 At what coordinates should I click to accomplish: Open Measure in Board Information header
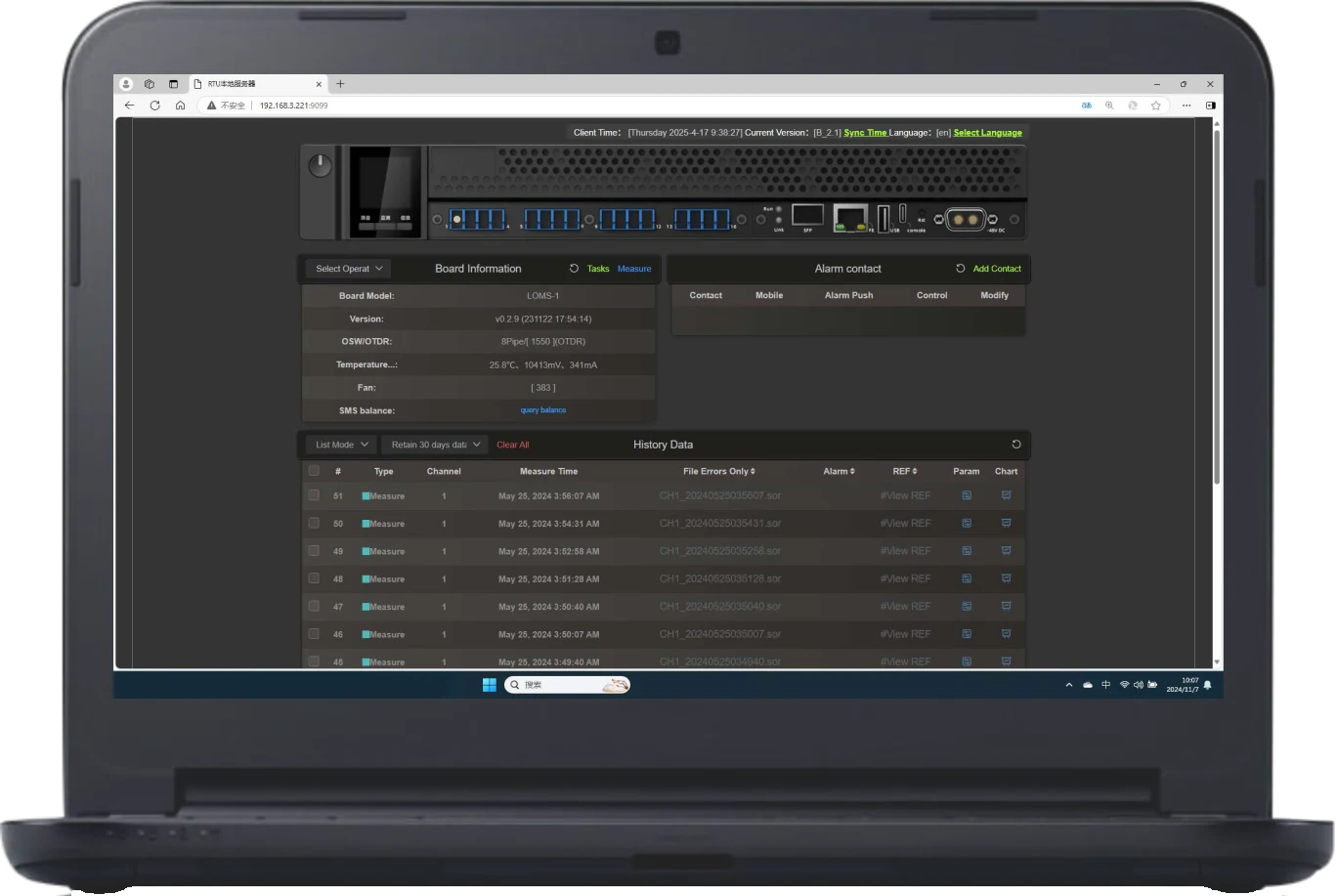click(634, 269)
